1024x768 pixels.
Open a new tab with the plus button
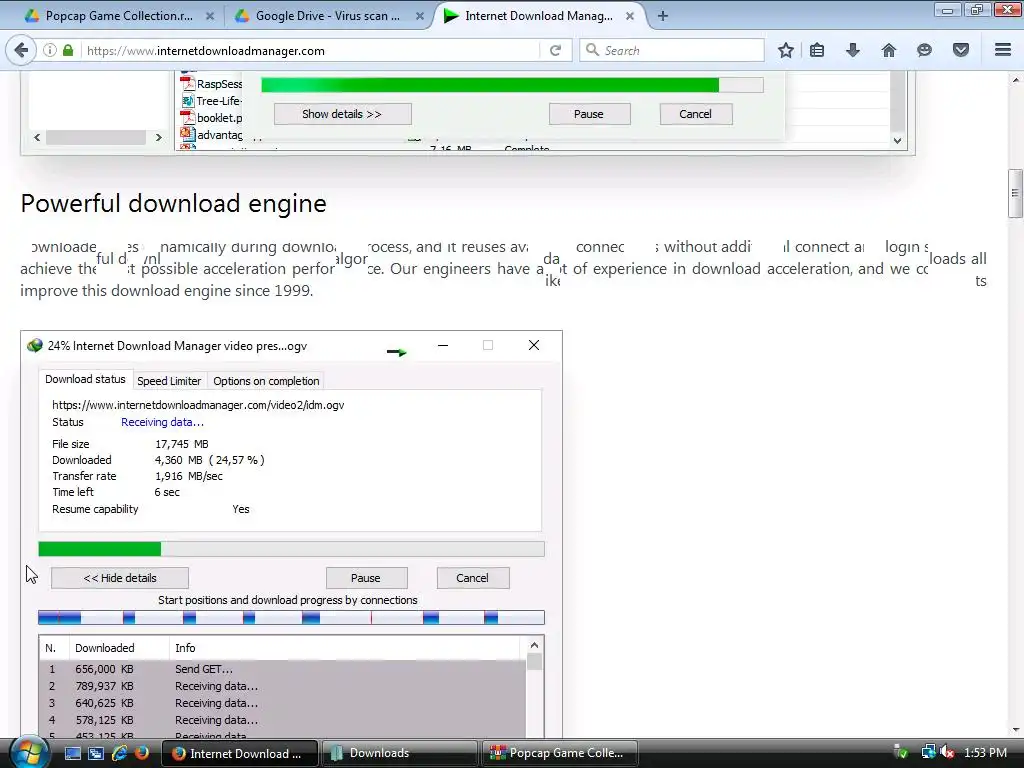coord(663,16)
